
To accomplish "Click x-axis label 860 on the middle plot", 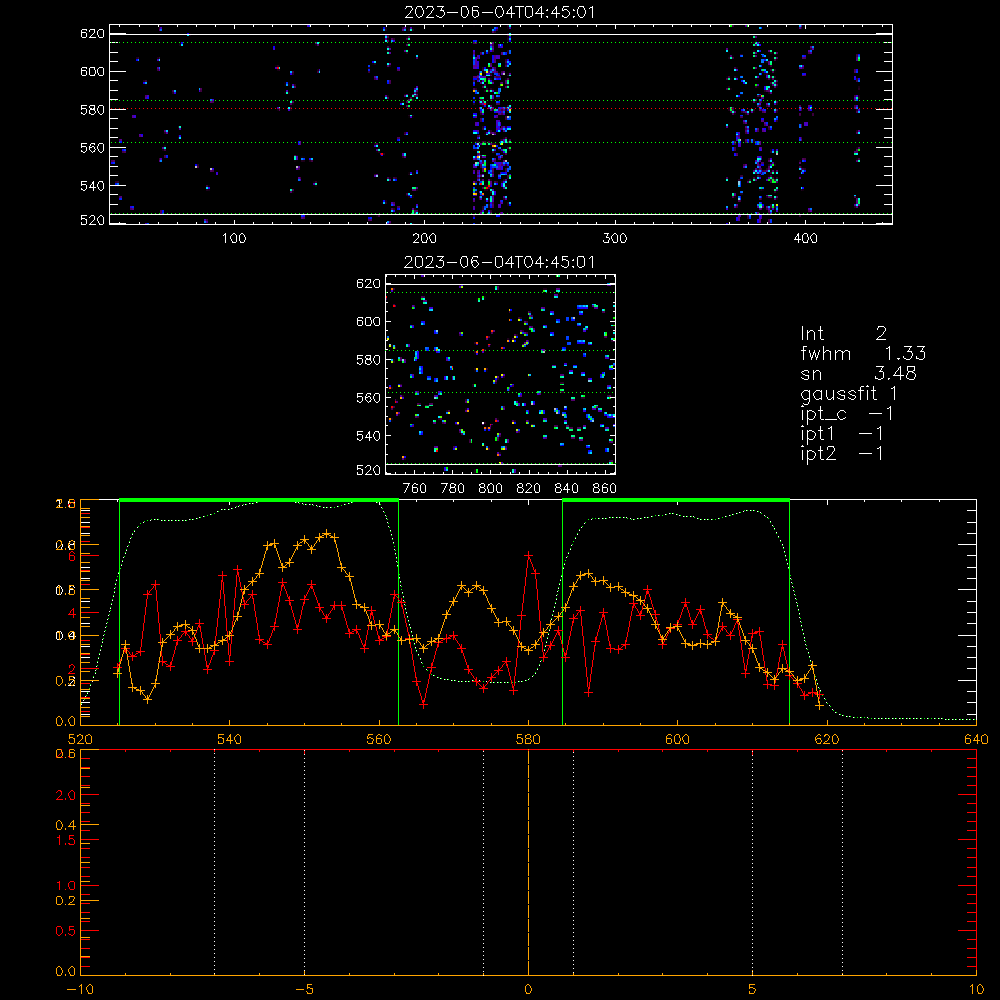I will [604, 488].
